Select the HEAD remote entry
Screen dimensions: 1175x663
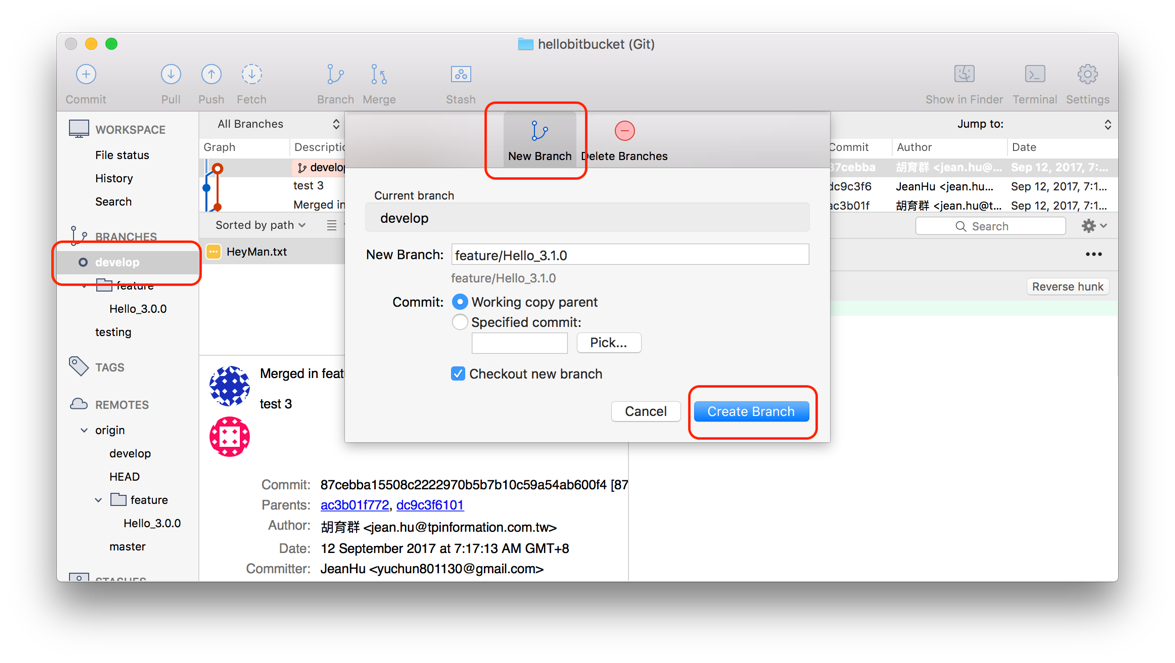pos(124,476)
